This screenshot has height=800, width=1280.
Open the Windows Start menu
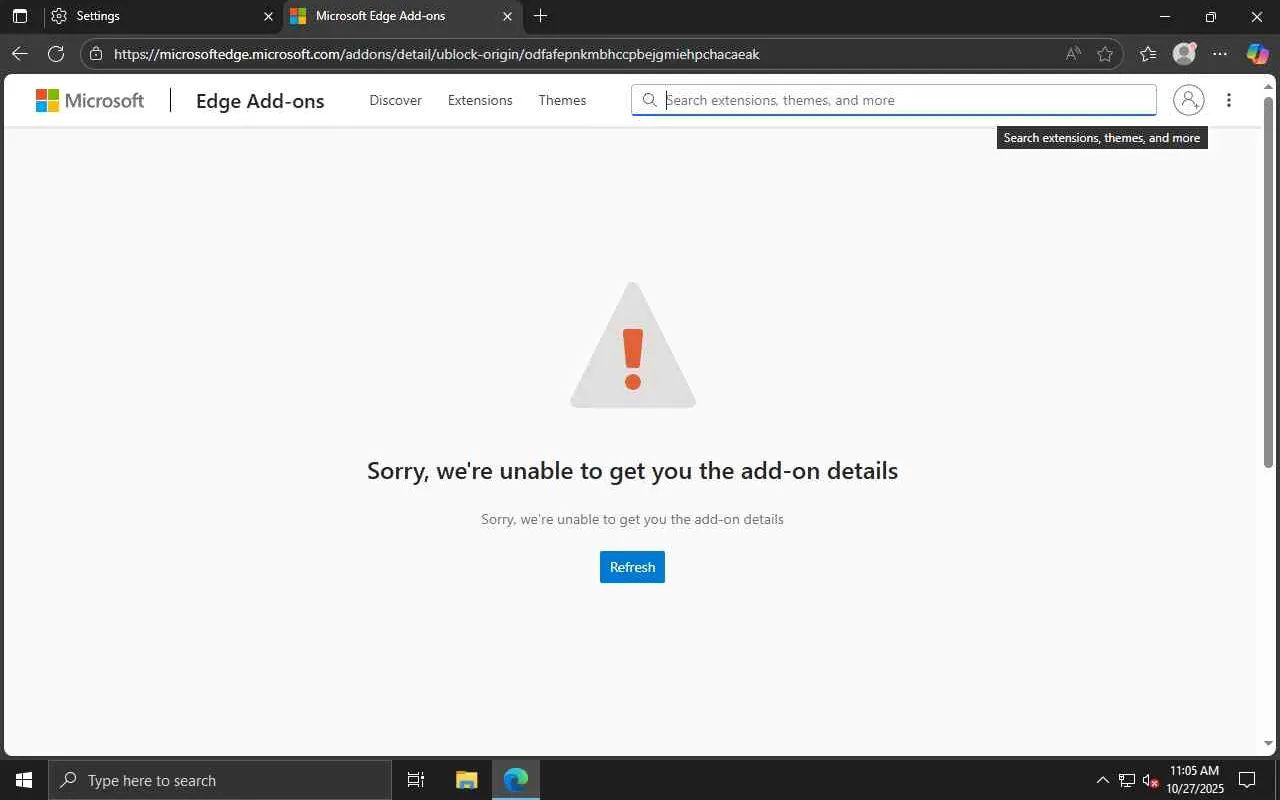(24, 780)
